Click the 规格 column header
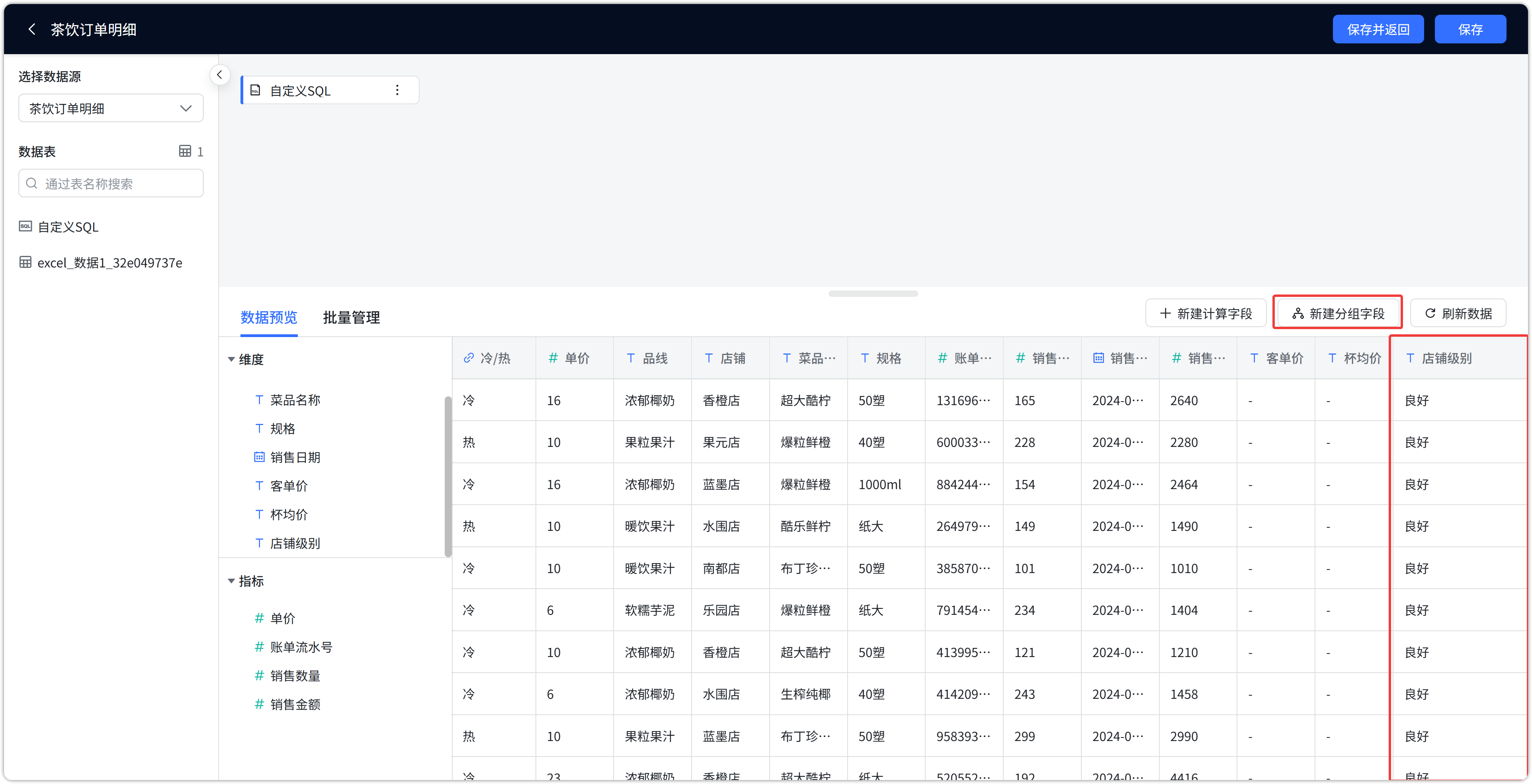Screen dimensions: 1532x784 pos(886,358)
